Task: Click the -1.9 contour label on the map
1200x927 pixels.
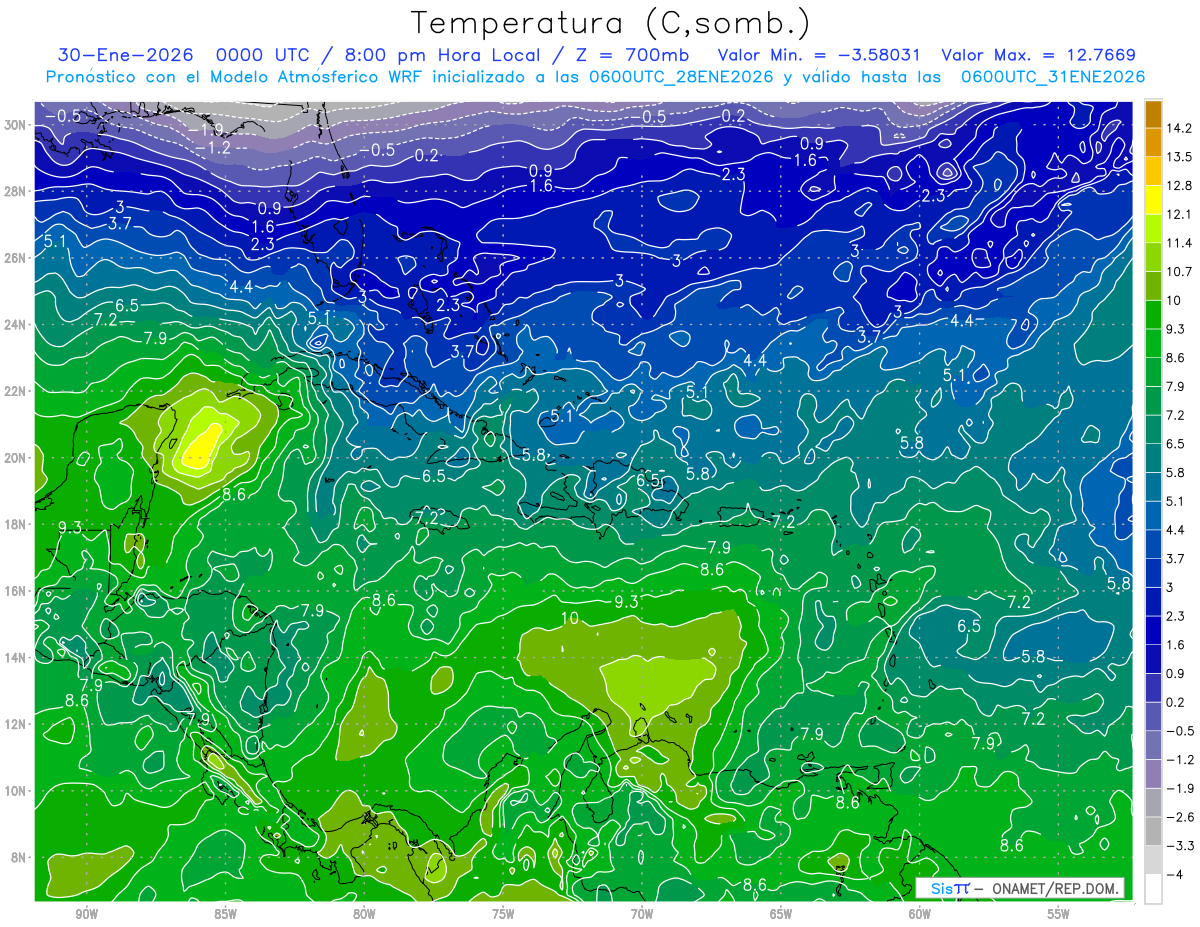Action: (x=207, y=131)
